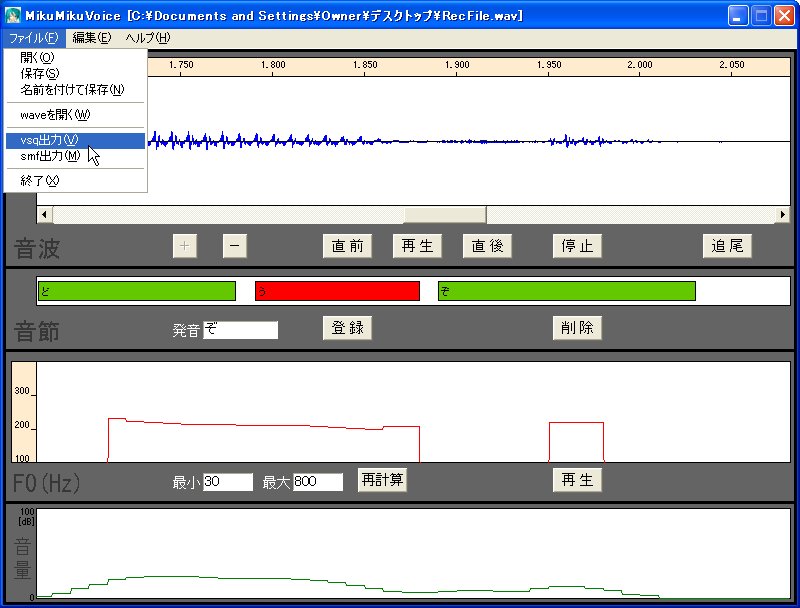
Task: Click the 追尾 follow button
Action: click(x=727, y=246)
